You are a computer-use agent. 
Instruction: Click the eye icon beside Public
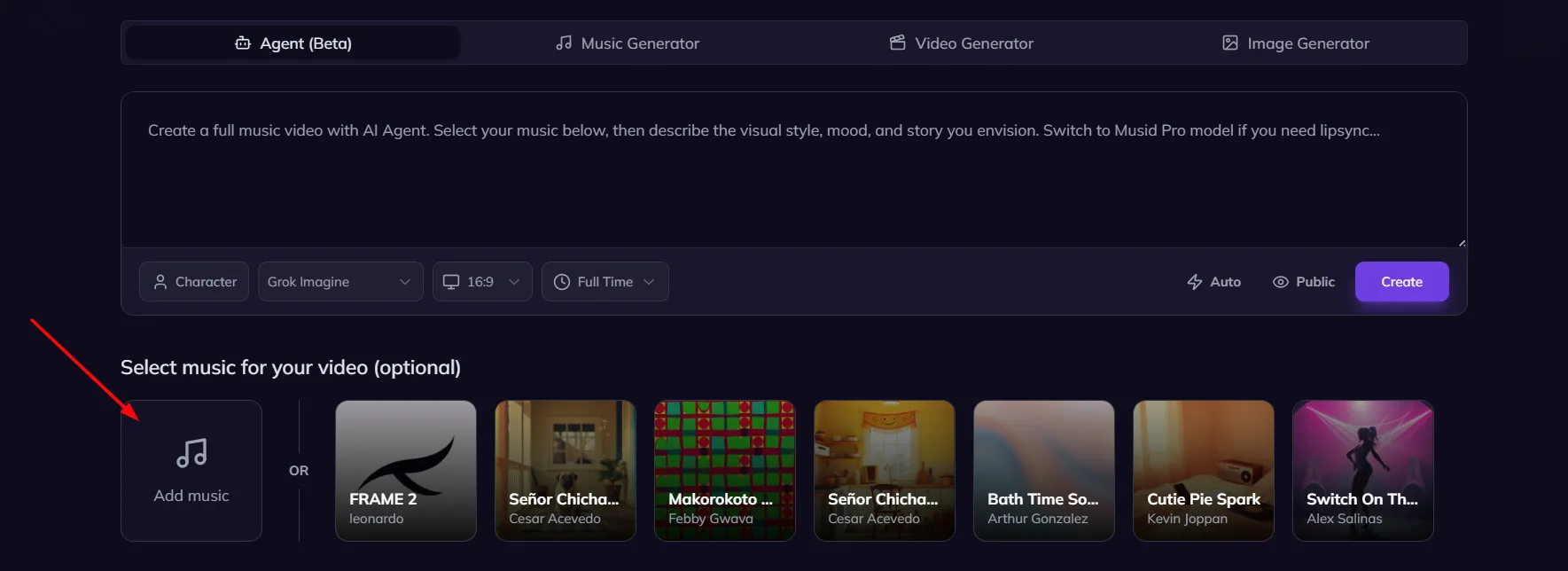click(x=1281, y=282)
